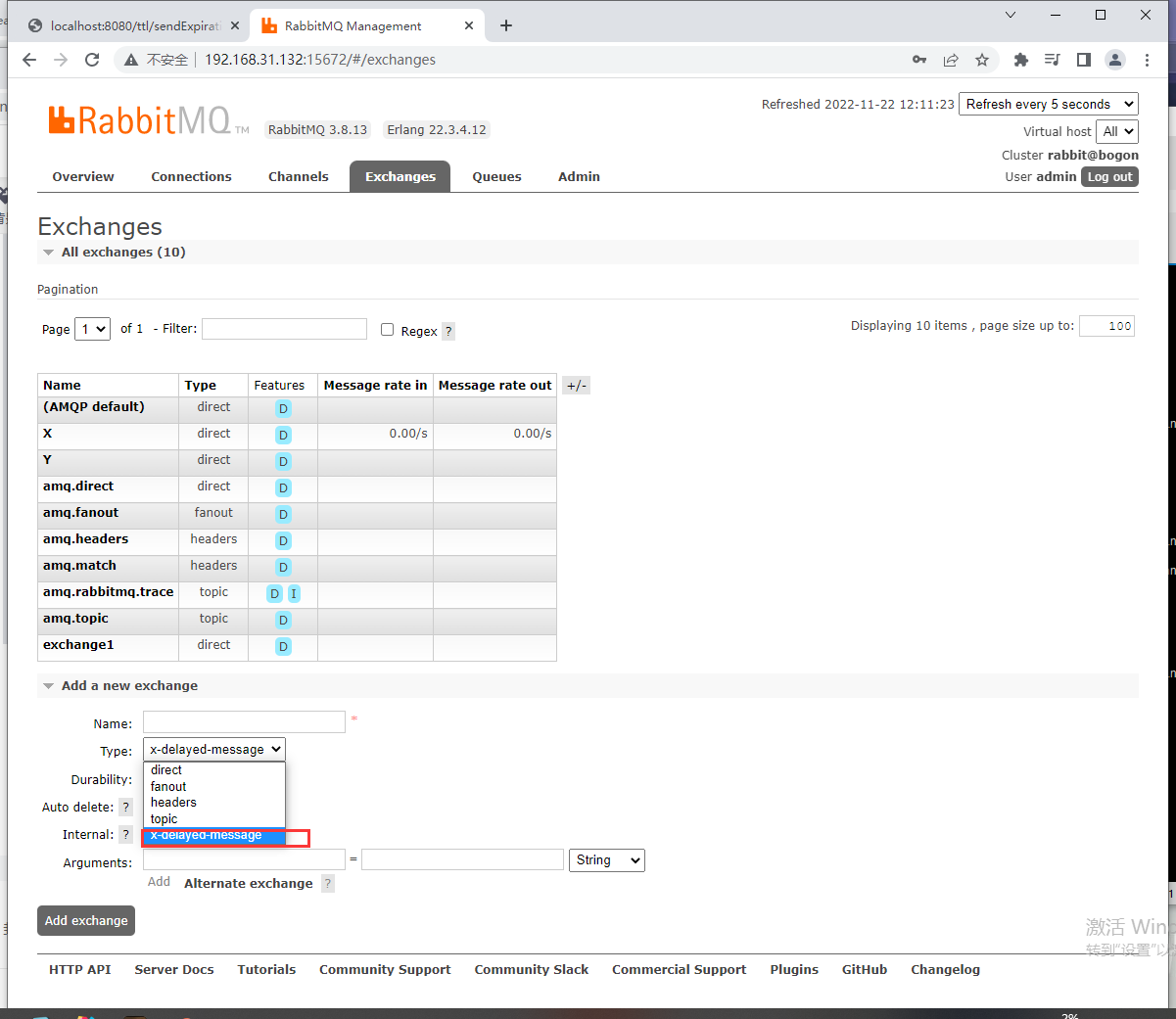
Task: Open the Admin tab
Action: tap(579, 176)
